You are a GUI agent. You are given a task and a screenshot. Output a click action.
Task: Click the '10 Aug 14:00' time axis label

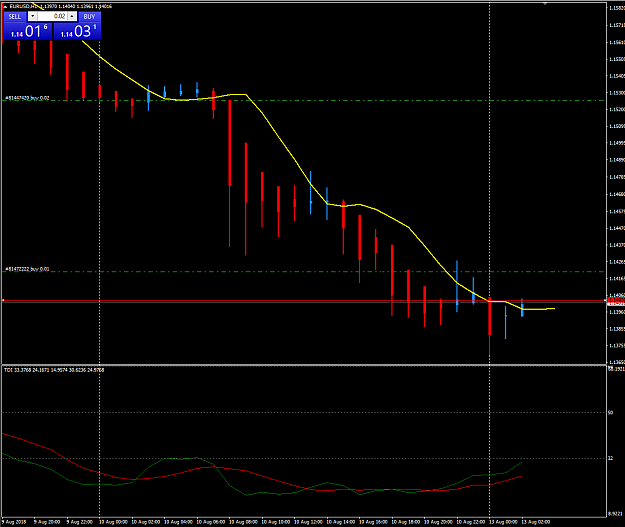pyautogui.click(x=340, y=522)
